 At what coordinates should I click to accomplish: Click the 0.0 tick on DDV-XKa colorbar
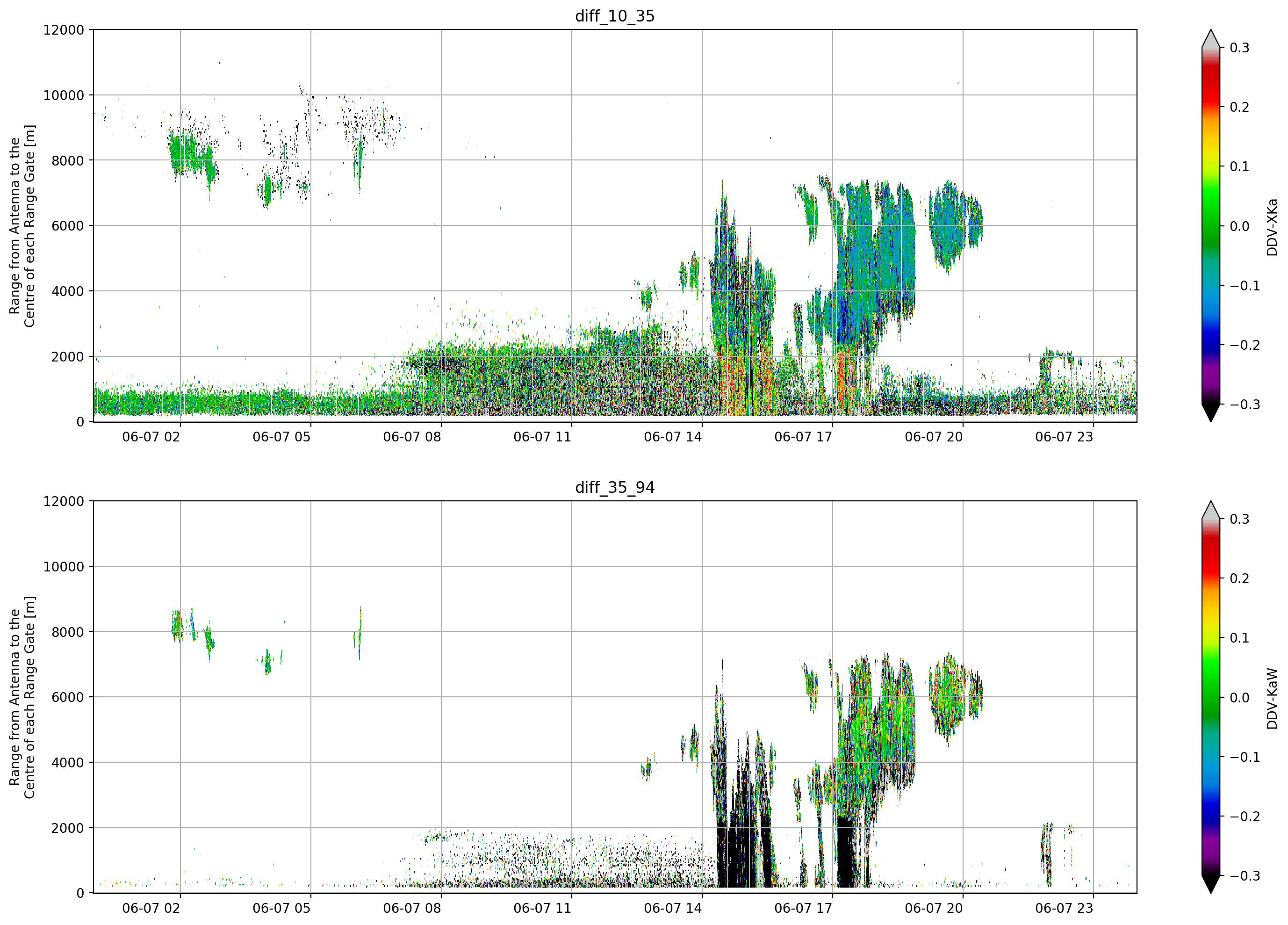1239,226
